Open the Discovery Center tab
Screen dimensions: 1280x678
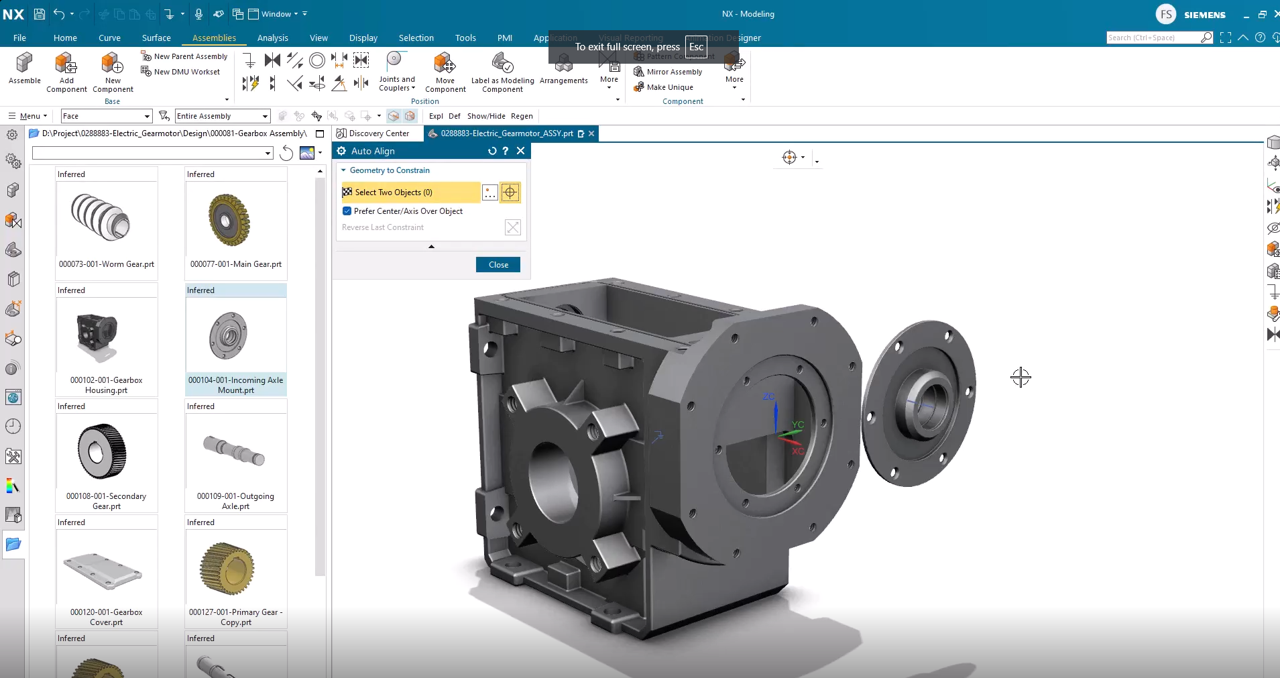click(x=378, y=133)
